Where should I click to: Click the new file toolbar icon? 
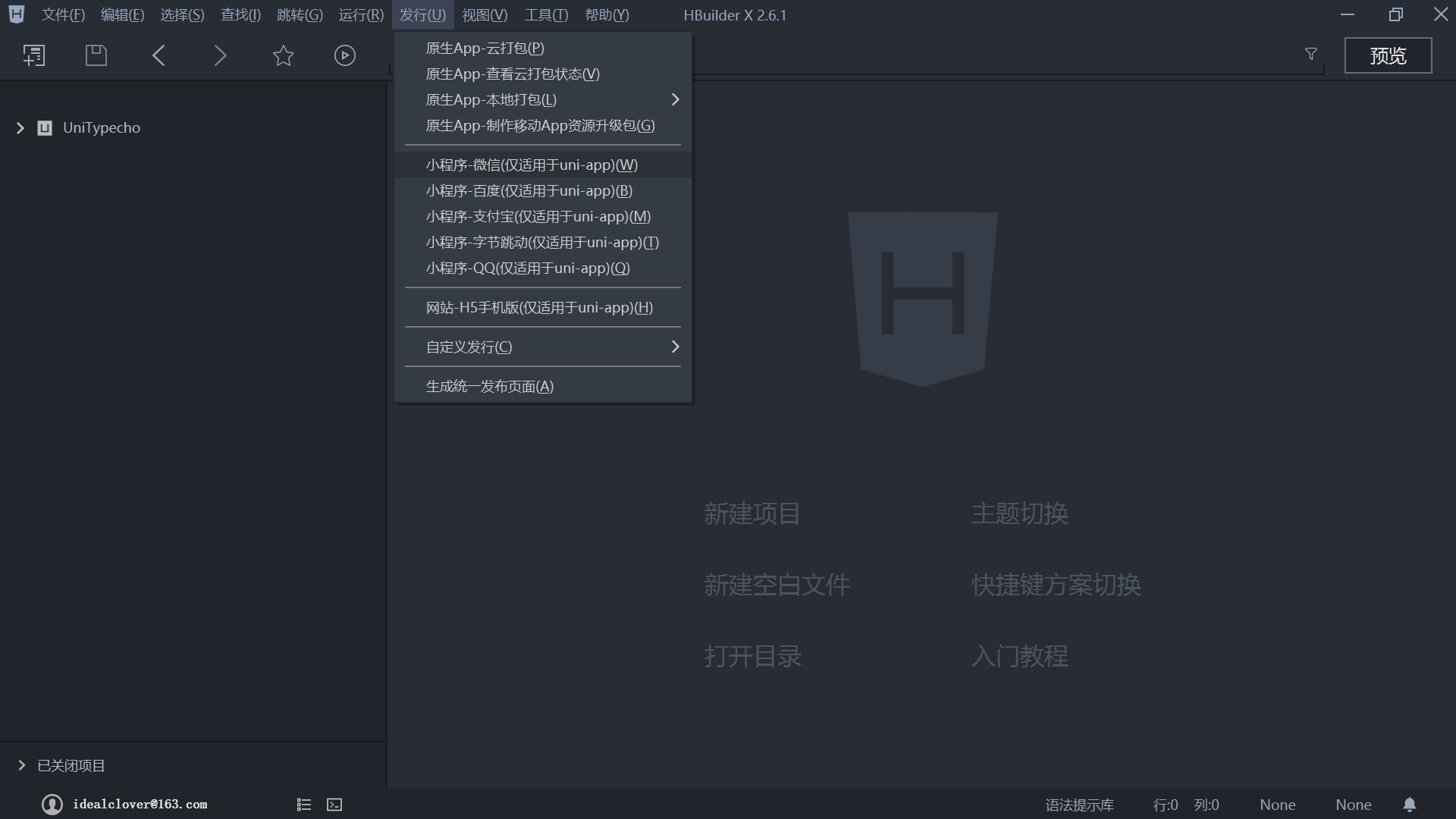34,55
